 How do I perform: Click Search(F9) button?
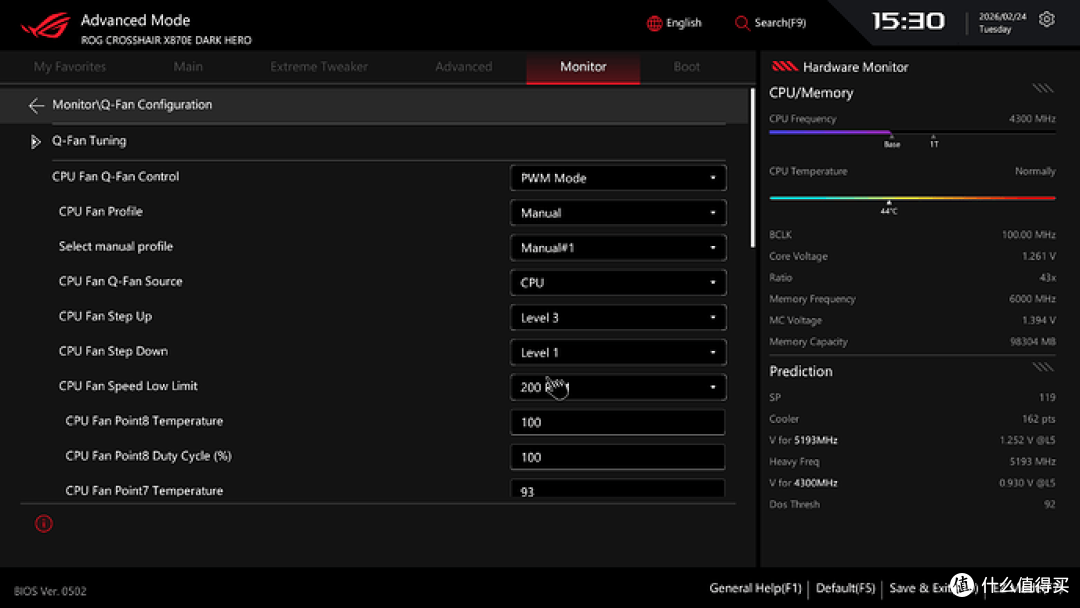click(770, 23)
